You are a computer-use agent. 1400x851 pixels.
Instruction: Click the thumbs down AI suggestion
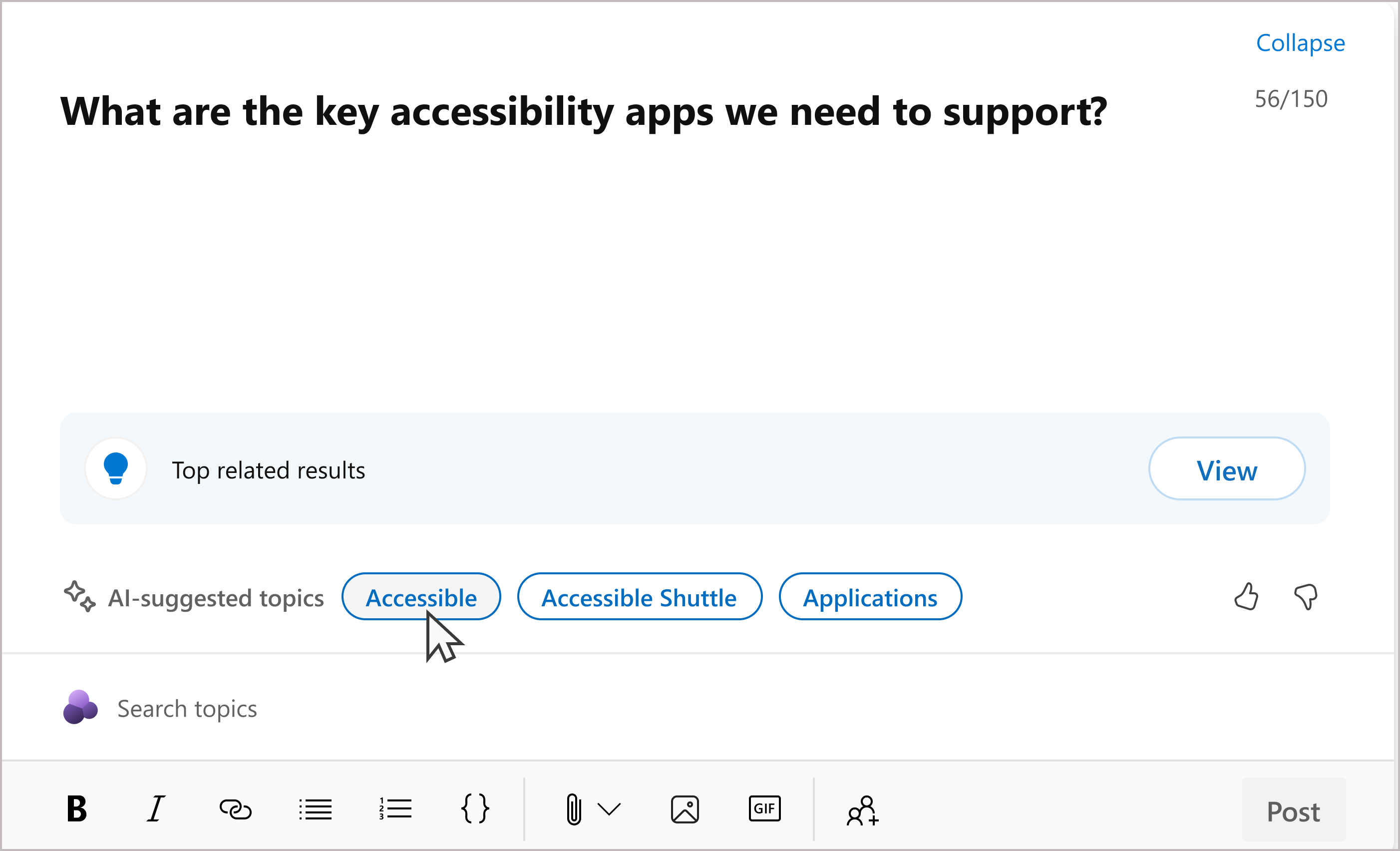click(1307, 597)
